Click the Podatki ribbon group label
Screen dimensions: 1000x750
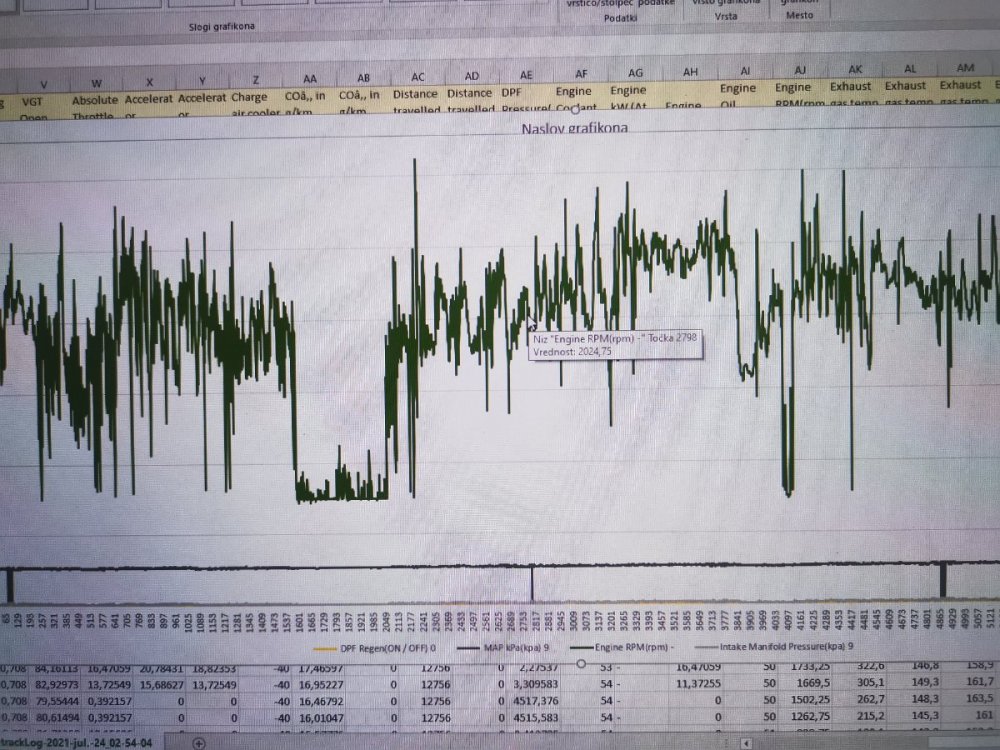[x=622, y=17]
